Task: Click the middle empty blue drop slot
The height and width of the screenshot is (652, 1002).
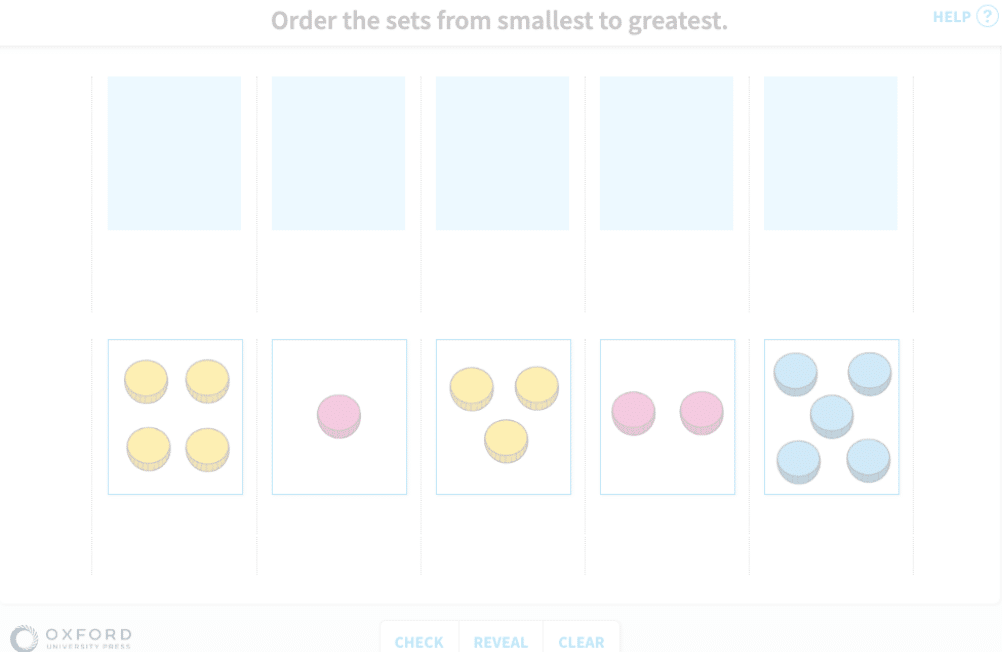Action: [x=502, y=153]
